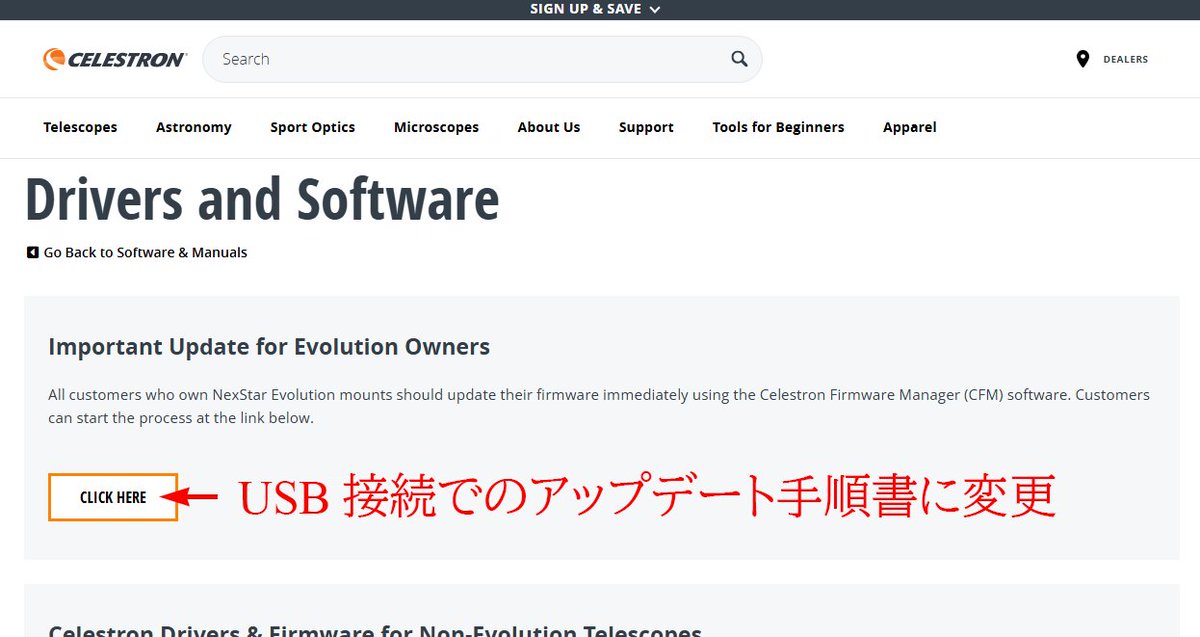Open the Telescopes menu

tap(80, 127)
